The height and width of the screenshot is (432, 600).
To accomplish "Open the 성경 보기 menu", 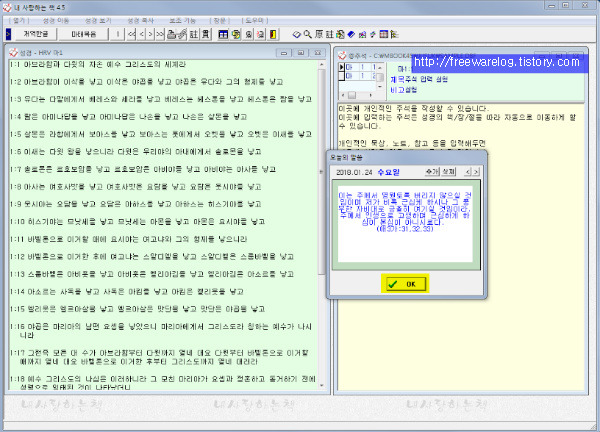I will coord(98,20).
